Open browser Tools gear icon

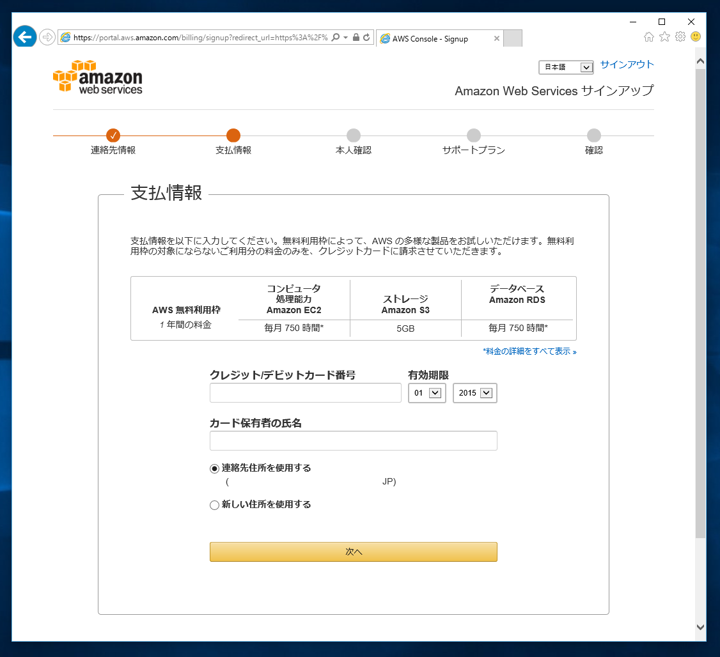[x=680, y=37]
